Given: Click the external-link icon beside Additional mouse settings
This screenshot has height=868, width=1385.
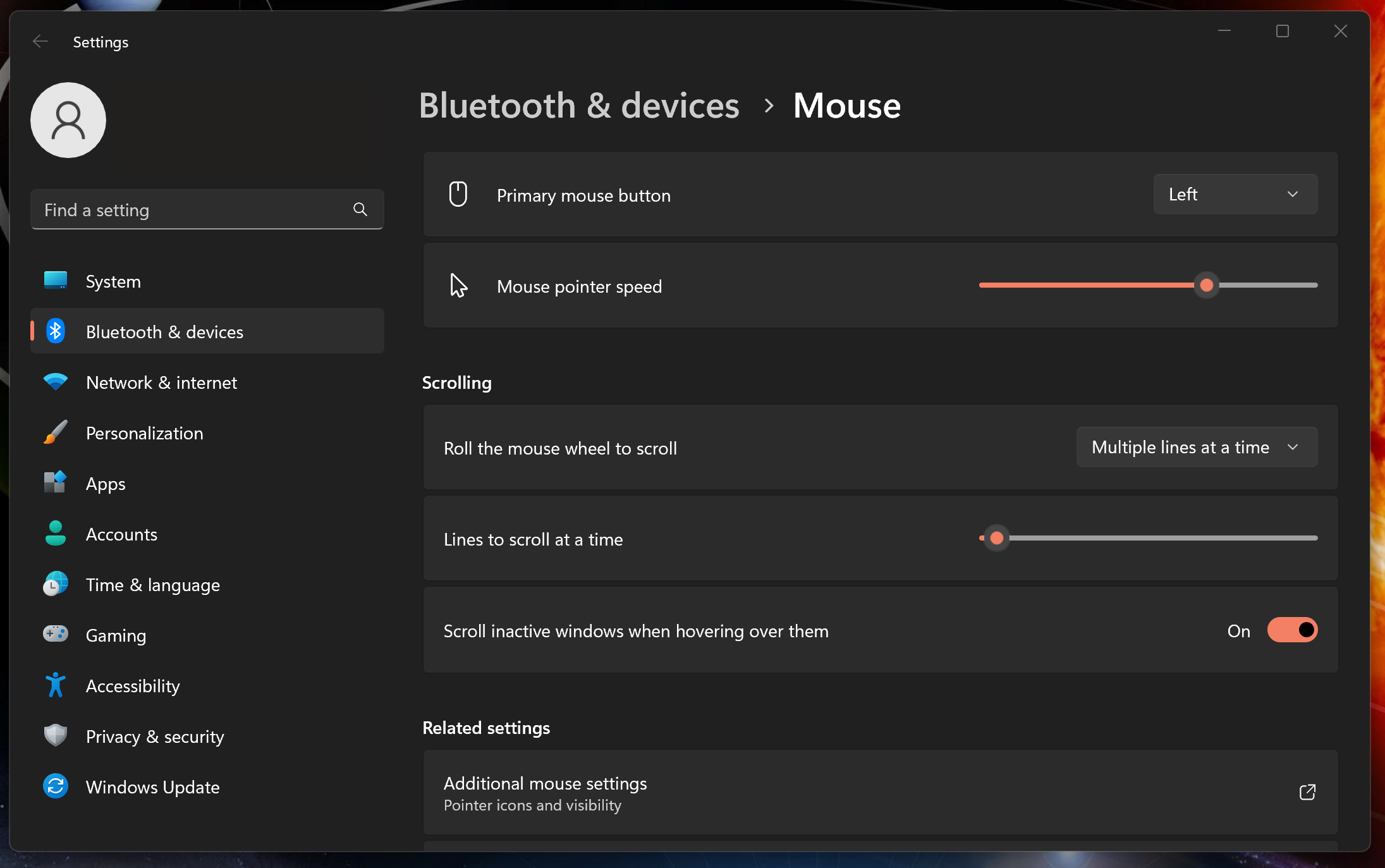Looking at the screenshot, I should coord(1307,792).
